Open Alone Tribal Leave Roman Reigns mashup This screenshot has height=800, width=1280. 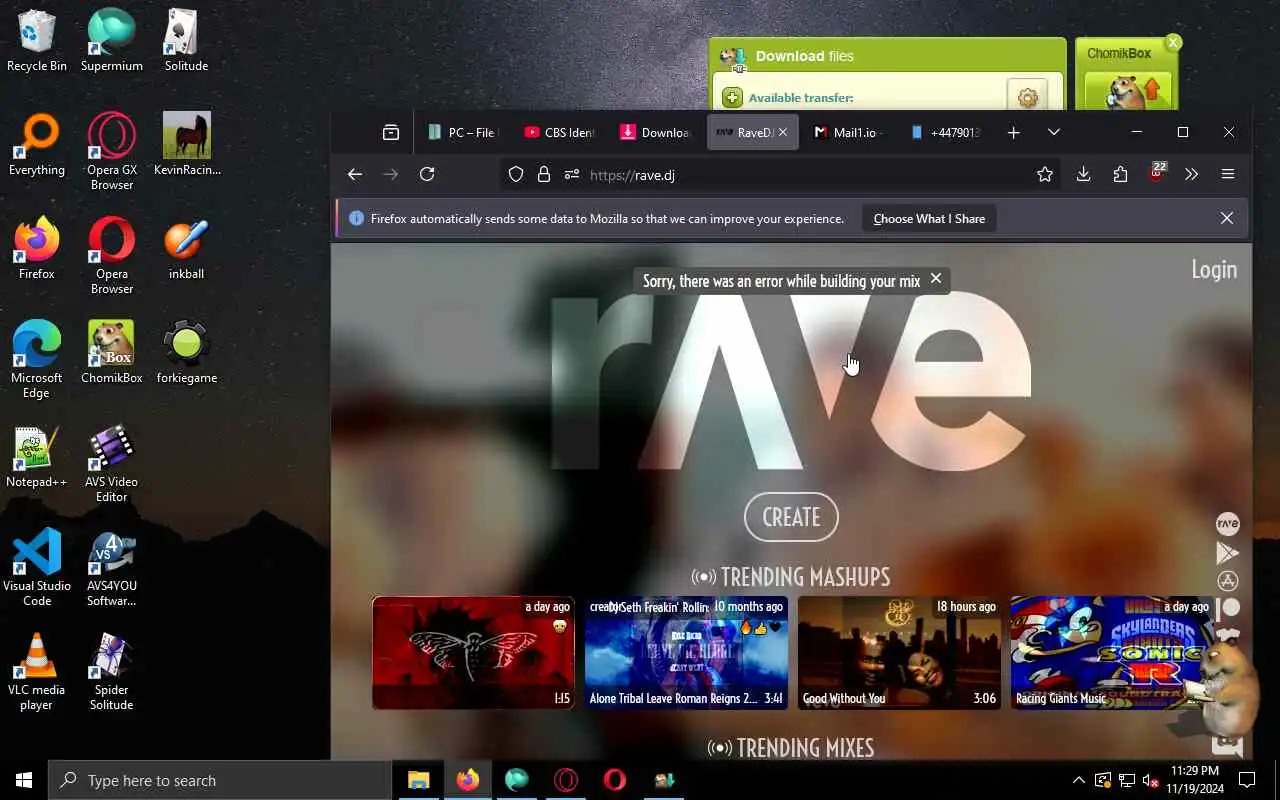[686, 652]
